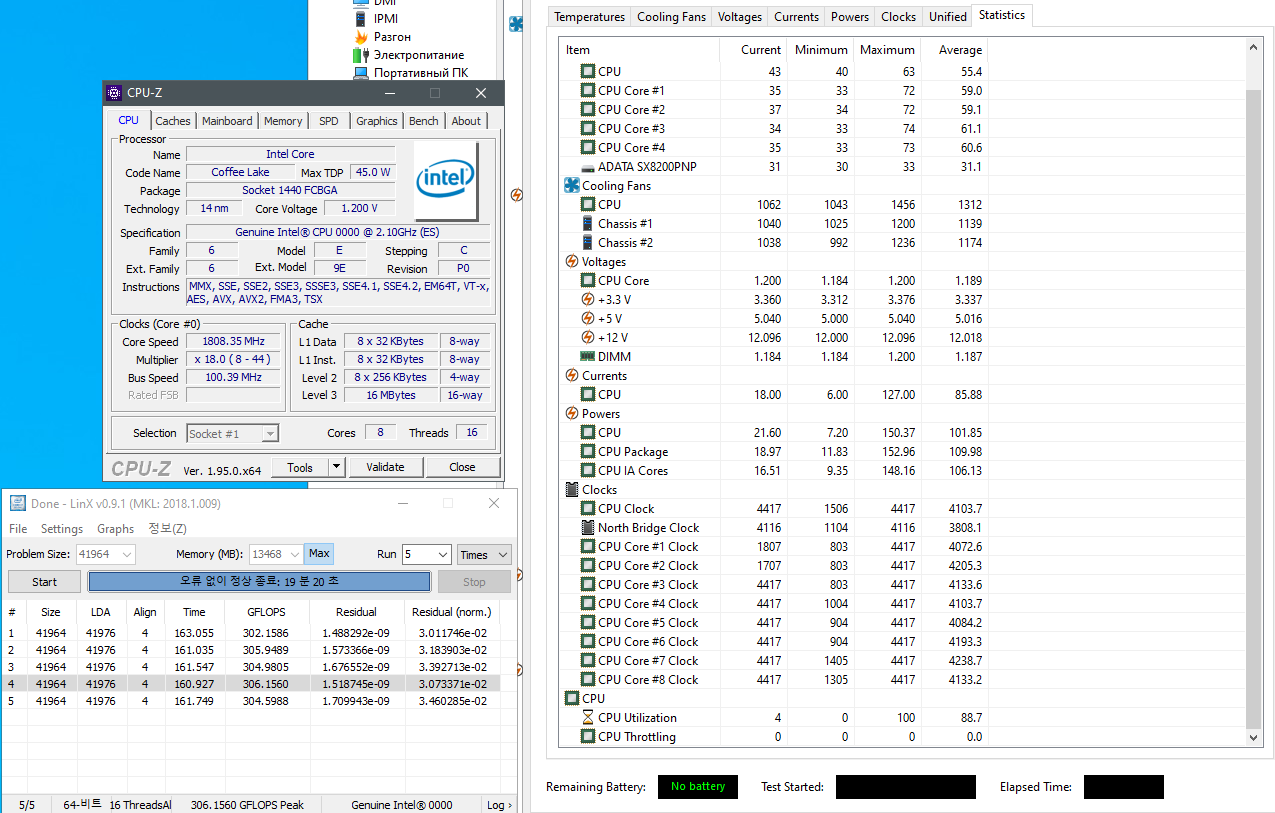Click the Start button in LinX
The width and height of the screenshot is (1275, 813).
(x=45, y=582)
